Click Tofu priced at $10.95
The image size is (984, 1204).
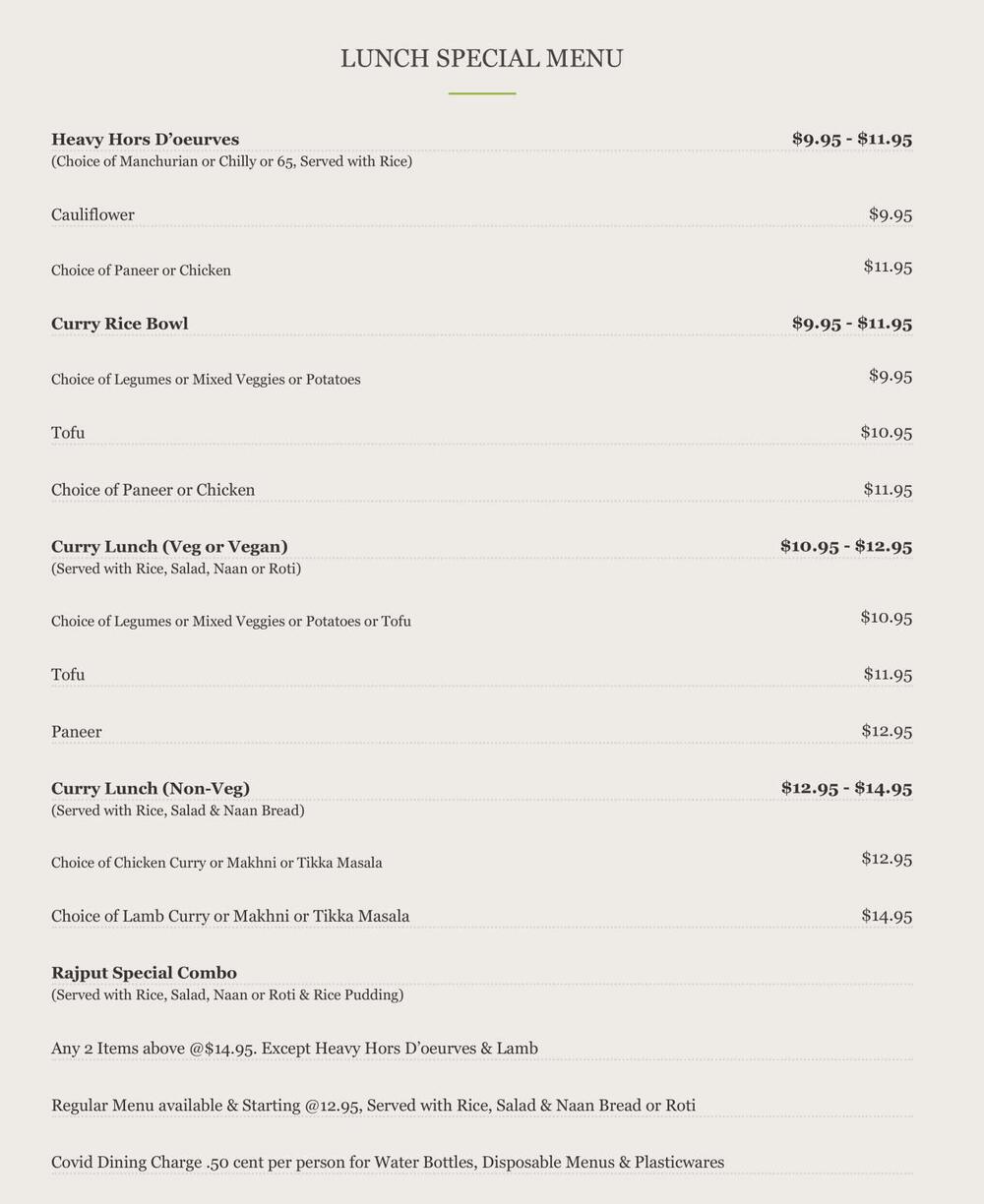click(68, 433)
